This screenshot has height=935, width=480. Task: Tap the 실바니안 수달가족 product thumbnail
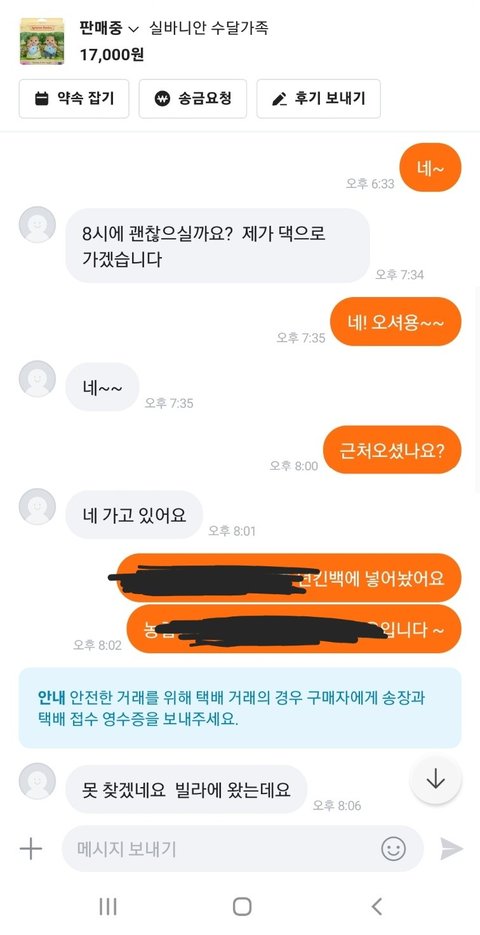tap(42, 41)
